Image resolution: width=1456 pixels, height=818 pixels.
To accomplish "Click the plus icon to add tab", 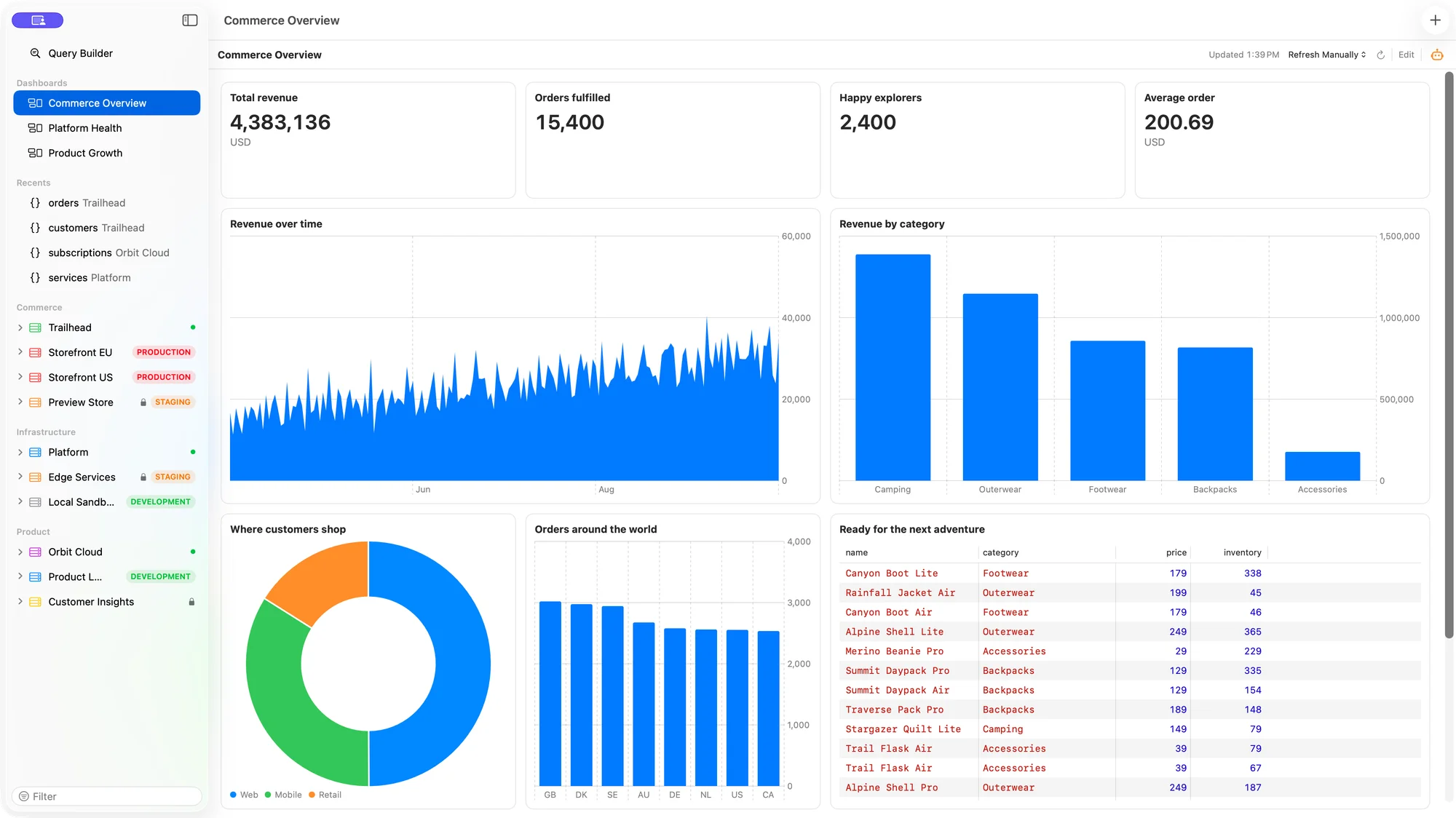I will point(1435,20).
